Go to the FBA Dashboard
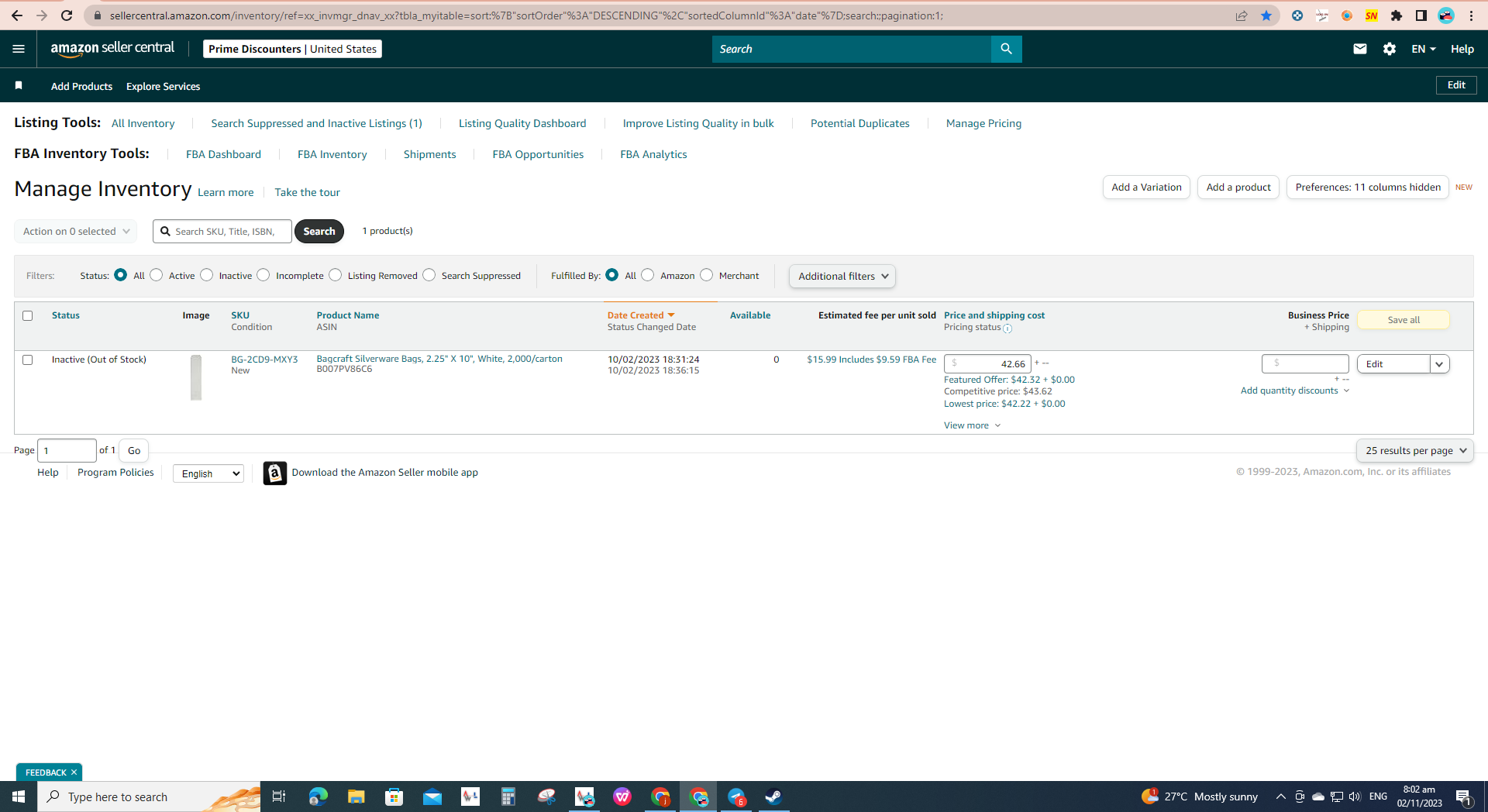This screenshot has width=1488, height=812. coord(223,154)
